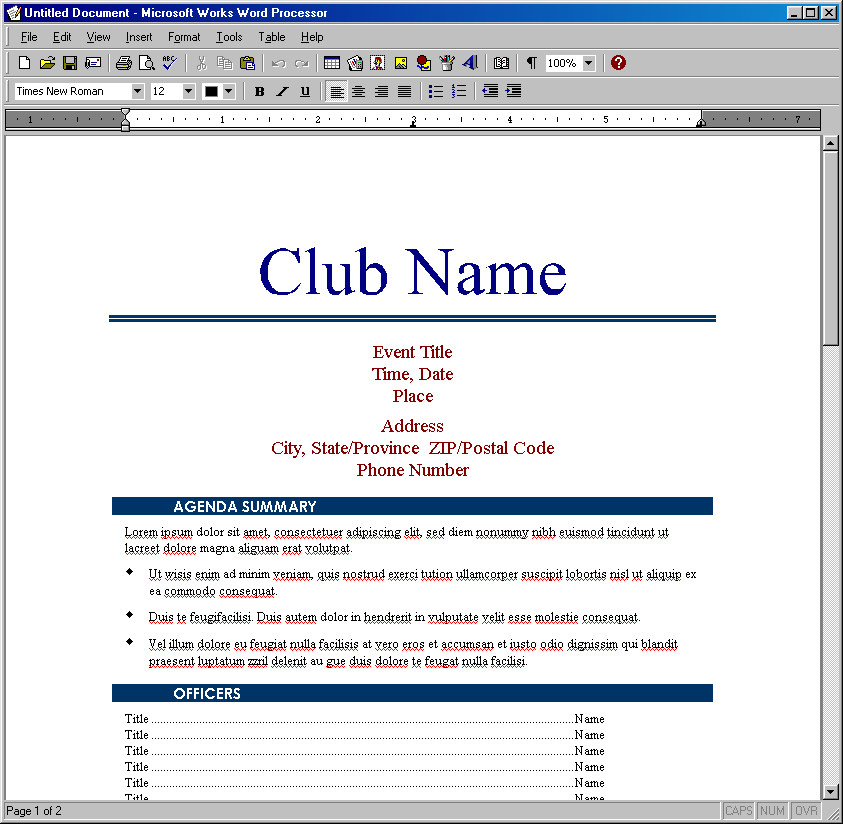The height and width of the screenshot is (824, 843).
Task: Click the "Time, Date" line
Action: 412,374
